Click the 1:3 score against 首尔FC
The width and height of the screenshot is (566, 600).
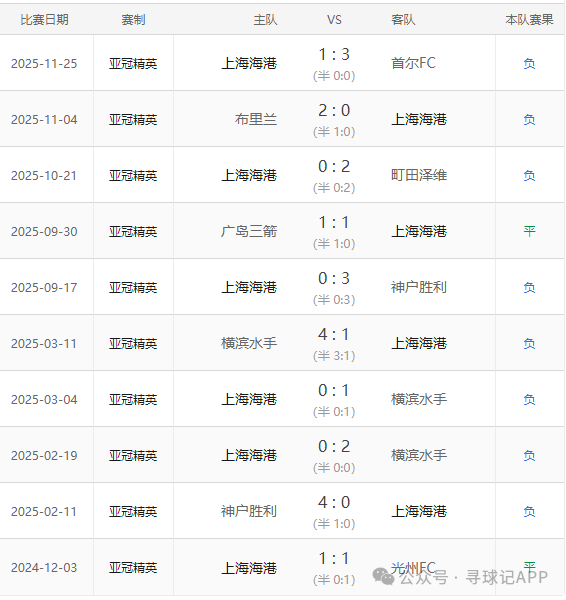(334, 54)
